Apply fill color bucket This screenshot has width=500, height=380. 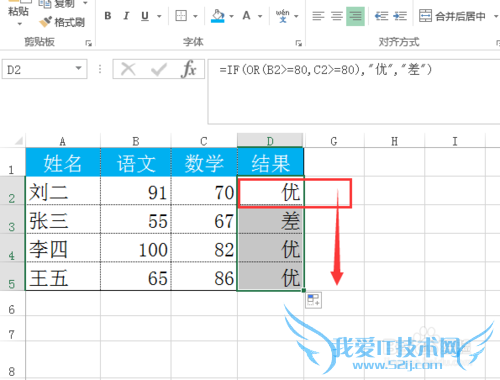tap(218, 16)
